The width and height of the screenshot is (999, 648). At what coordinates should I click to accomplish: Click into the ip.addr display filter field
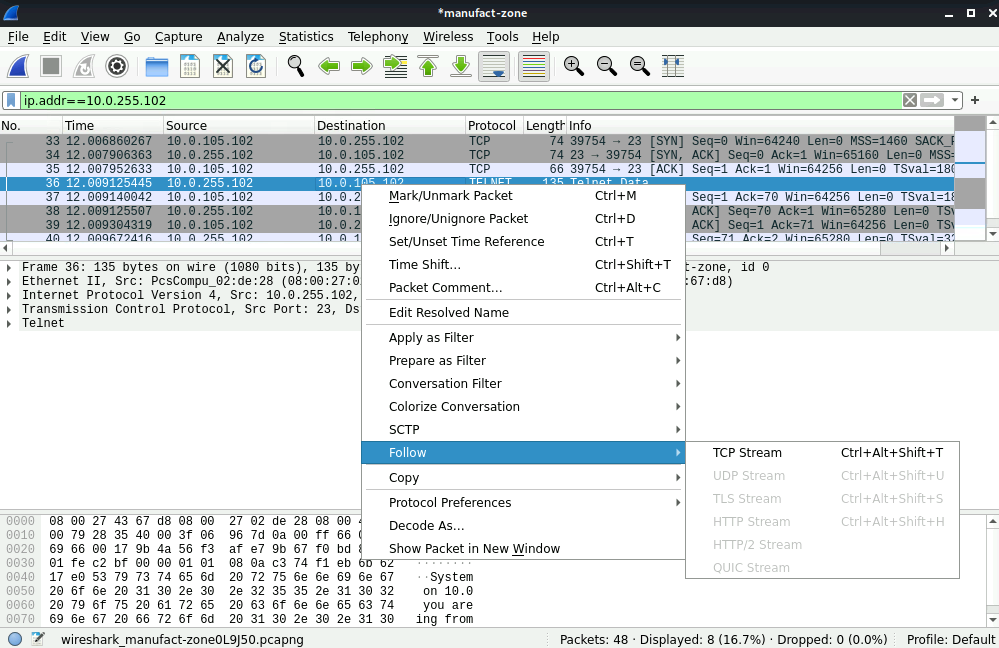click(x=460, y=101)
